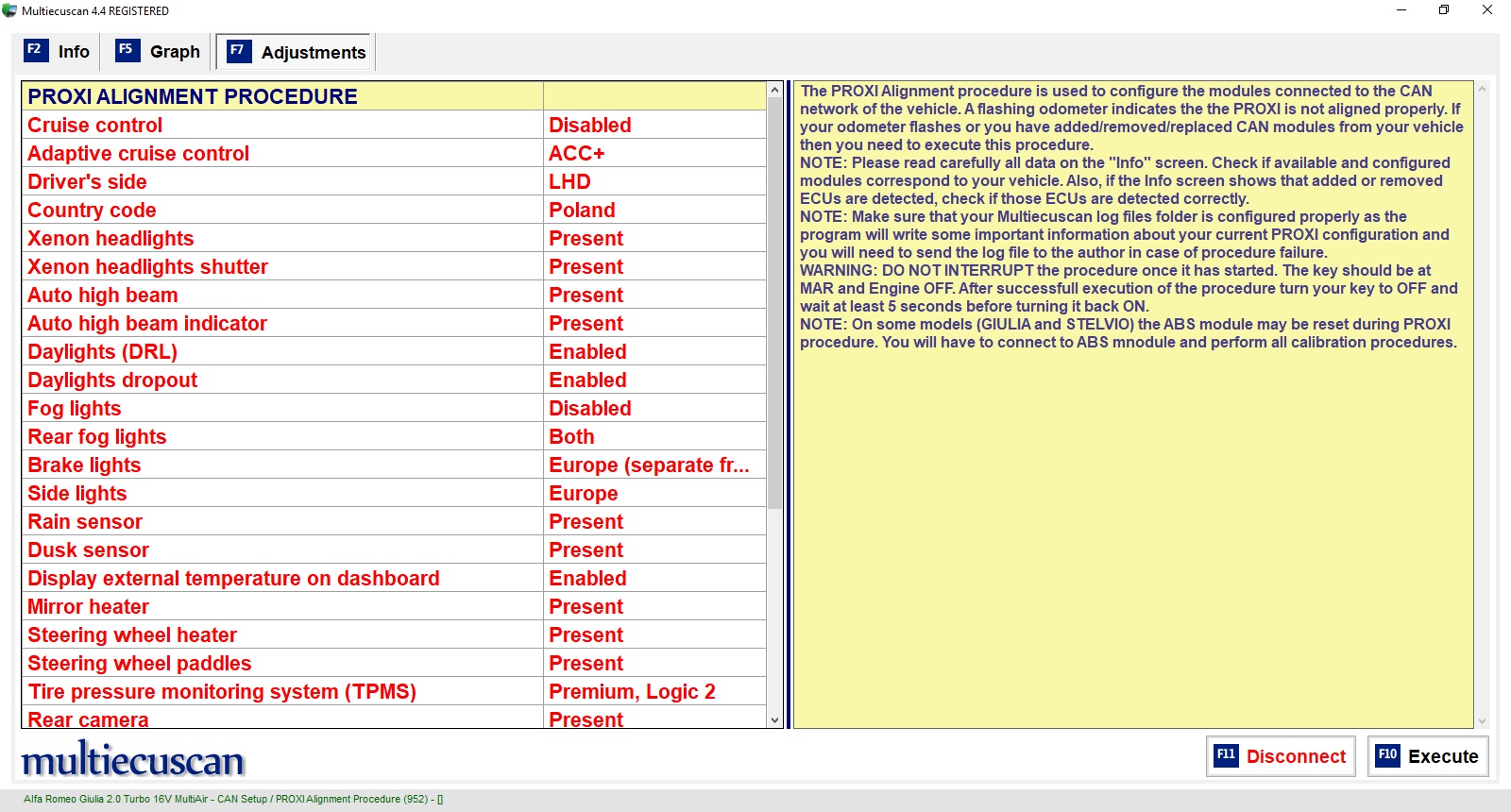Click the F11 icon on the Disconnect button
This screenshot has height=812, width=1511.
(1226, 755)
